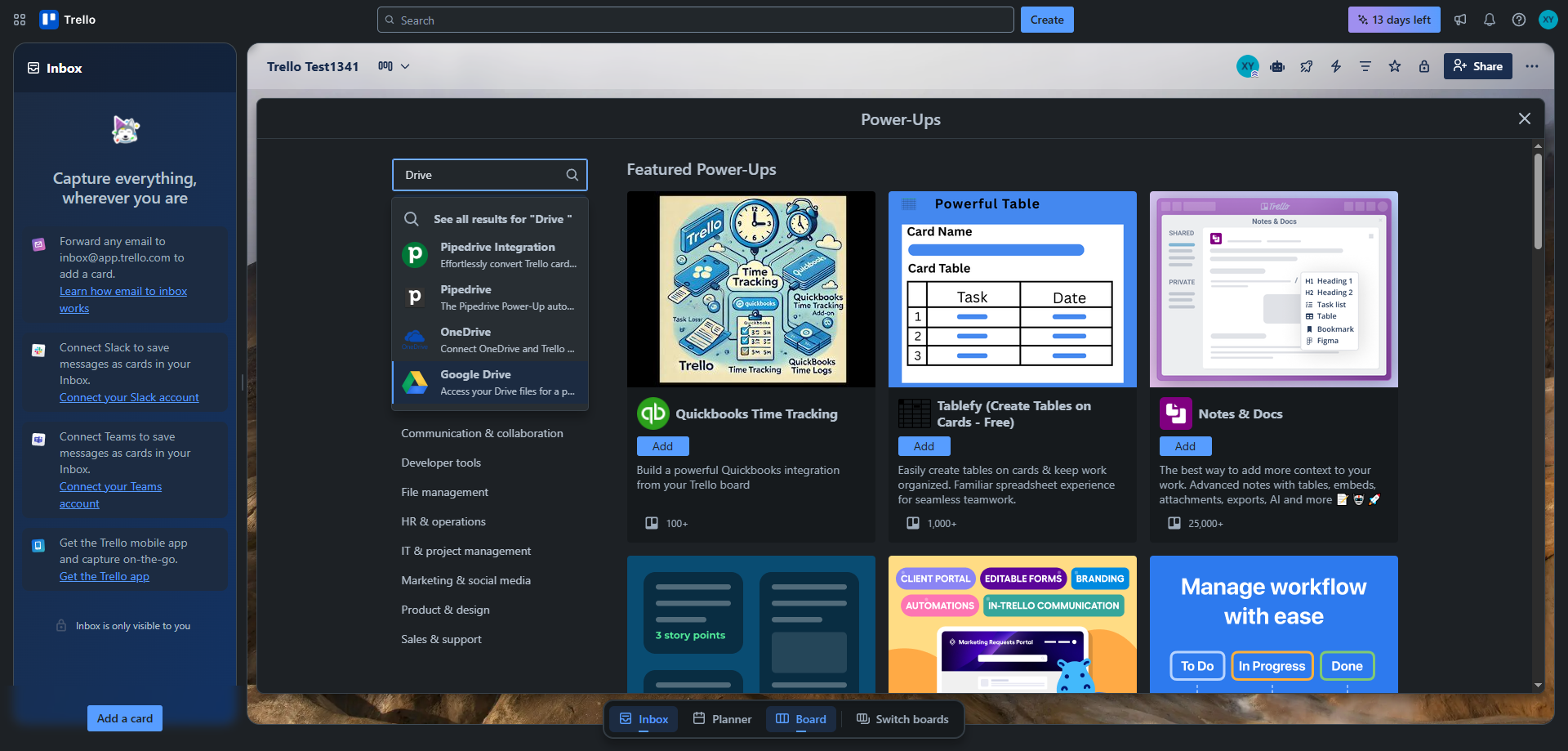Open Marketing & social media category

pyautogui.click(x=465, y=580)
